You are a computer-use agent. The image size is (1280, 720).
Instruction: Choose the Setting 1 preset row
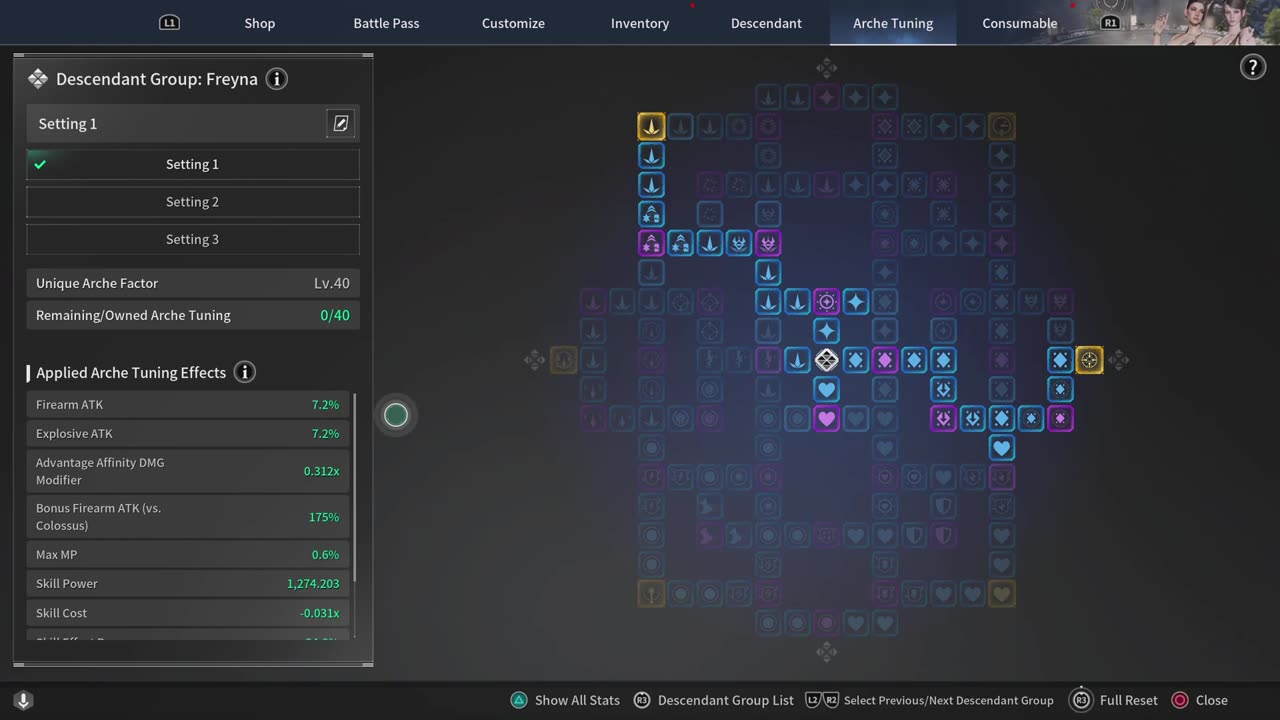[192, 164]
